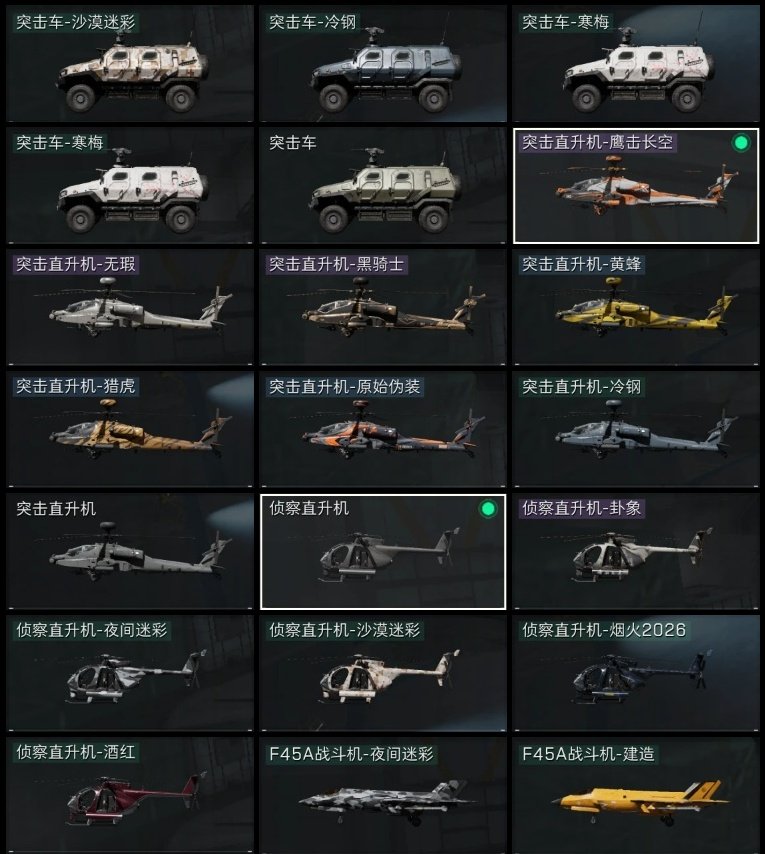Viewport: 765px width, 854px height.
Task: Select the red 侦察直升机-酒红 helicopter
Action: coord(130,795)
